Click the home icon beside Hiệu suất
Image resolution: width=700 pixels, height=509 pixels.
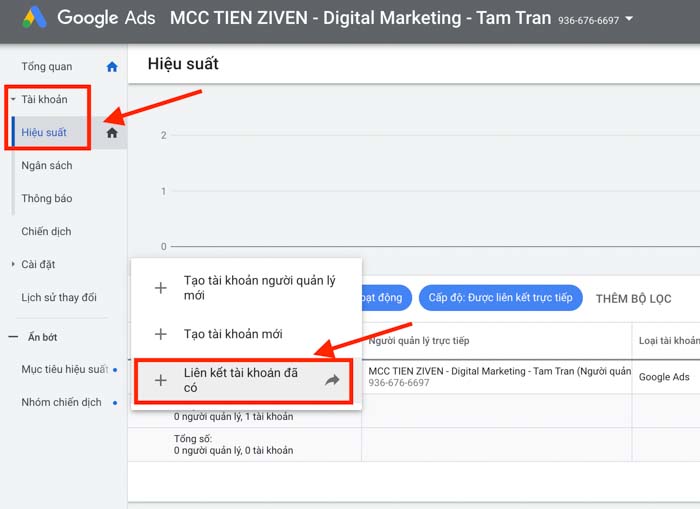112,133
